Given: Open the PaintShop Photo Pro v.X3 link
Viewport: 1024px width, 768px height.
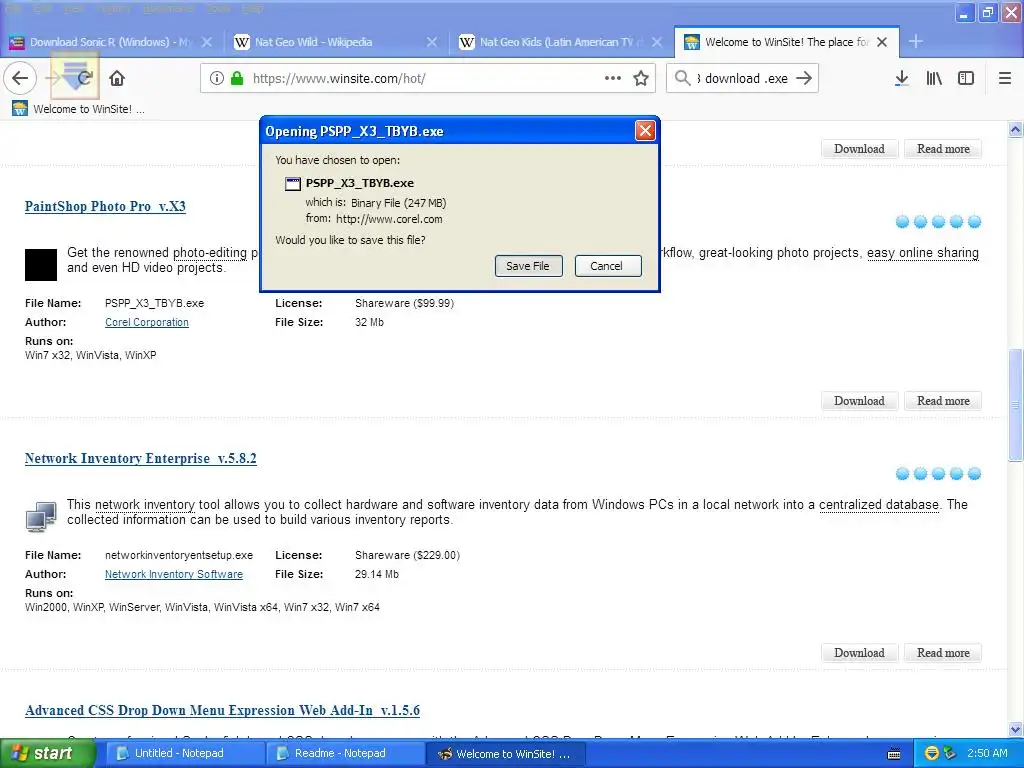Looking at the screenshot, I should (105, 206).
